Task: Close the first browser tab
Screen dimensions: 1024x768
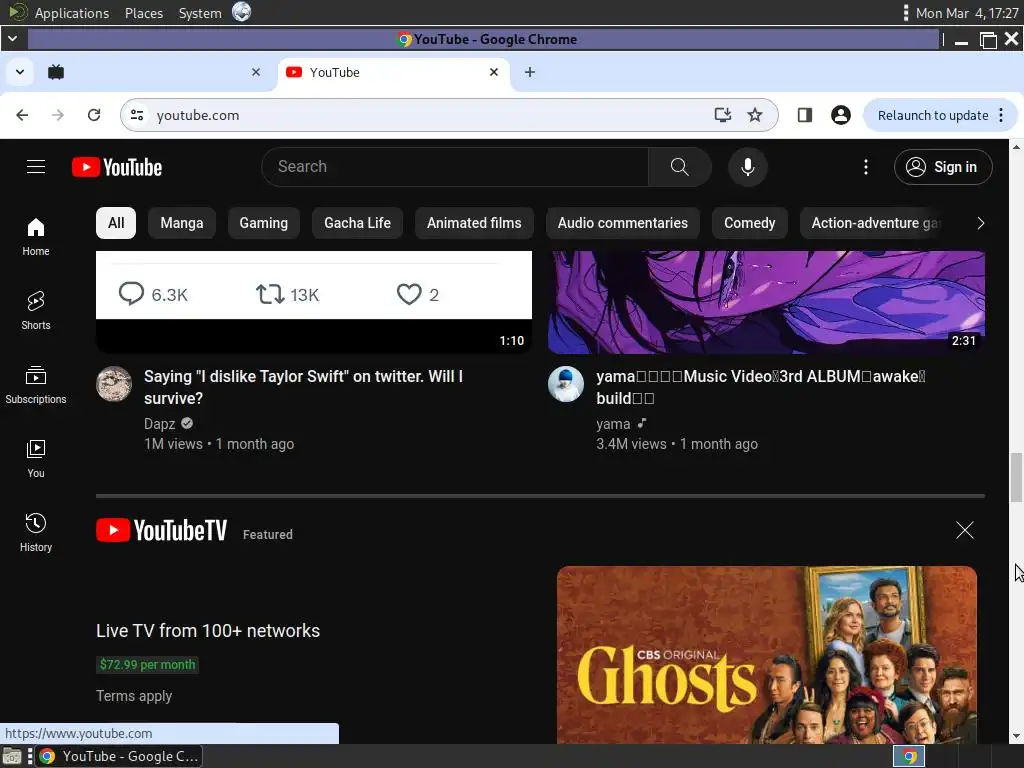Action: tap(256, 72)
